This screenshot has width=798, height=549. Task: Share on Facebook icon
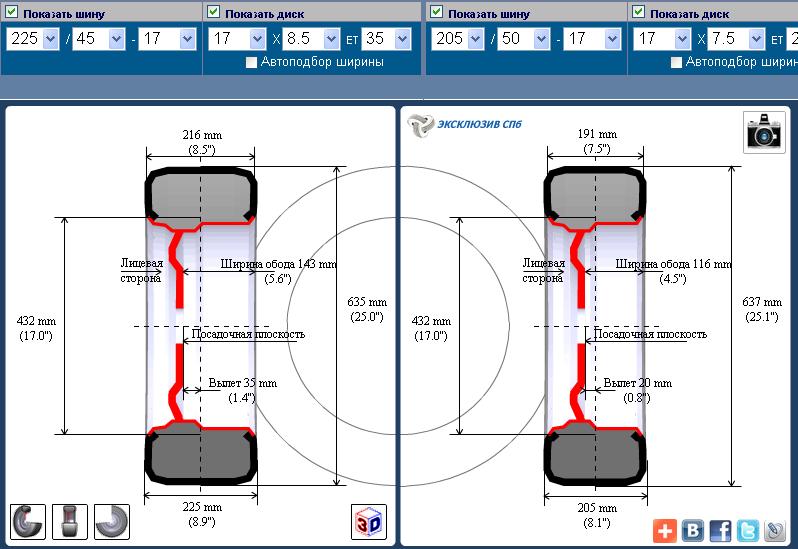click(x=720, y=530)
